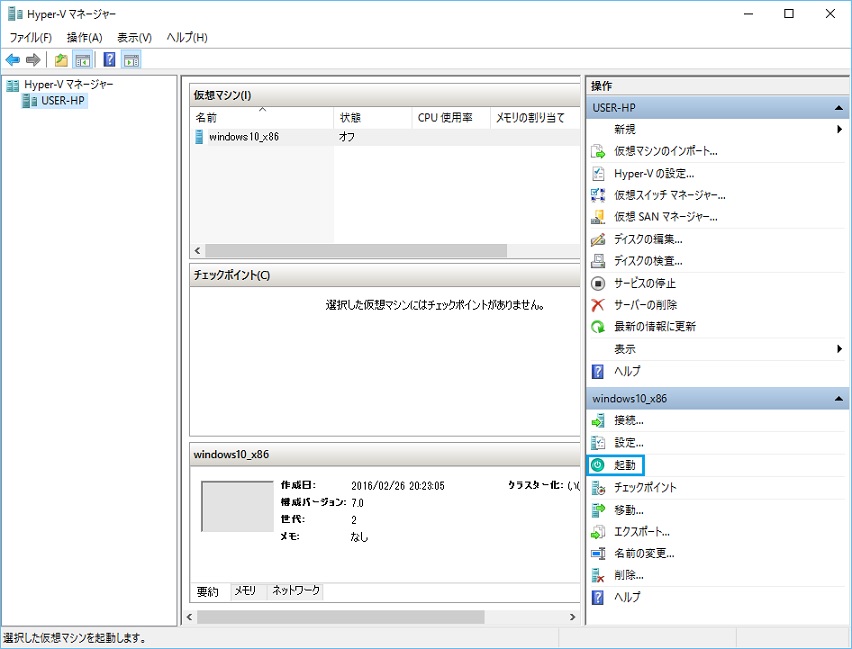Click the Hyper-V の設定 icon
The width and height of the screenshot is (852, 649).
coord(598,173)
